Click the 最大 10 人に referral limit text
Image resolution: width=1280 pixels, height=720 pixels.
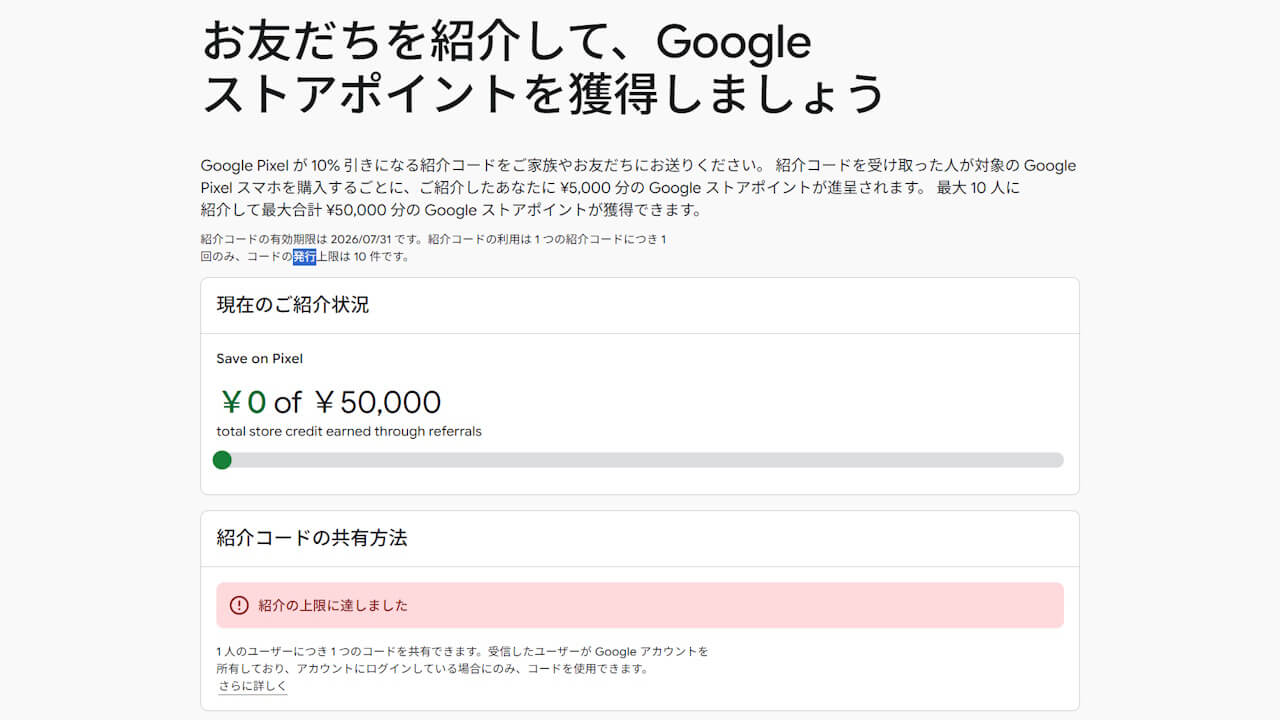point(978,187)
